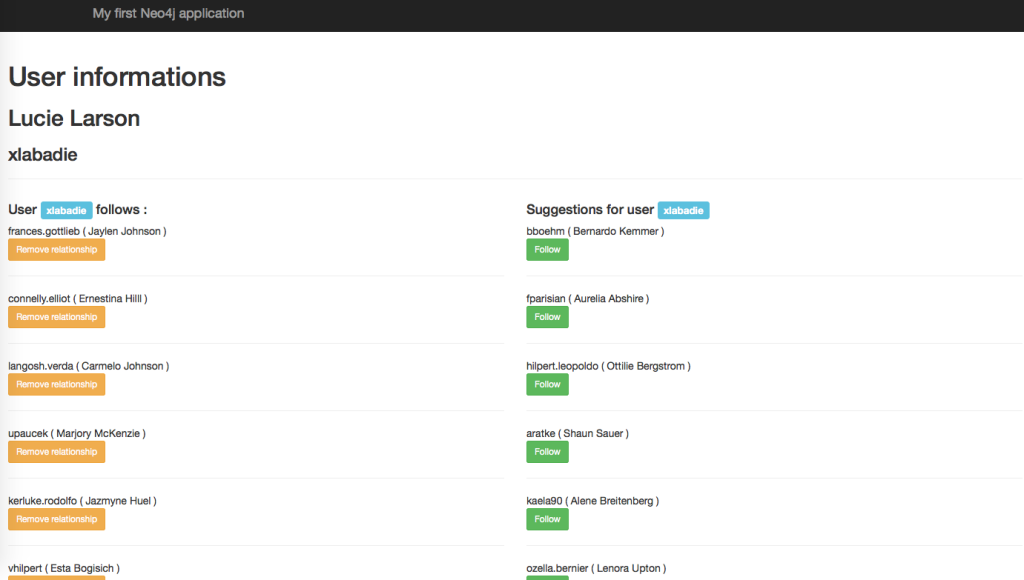Click the xlabadie badge in the suggestions heading
The image size is (1024, 580).
(683, 210)
